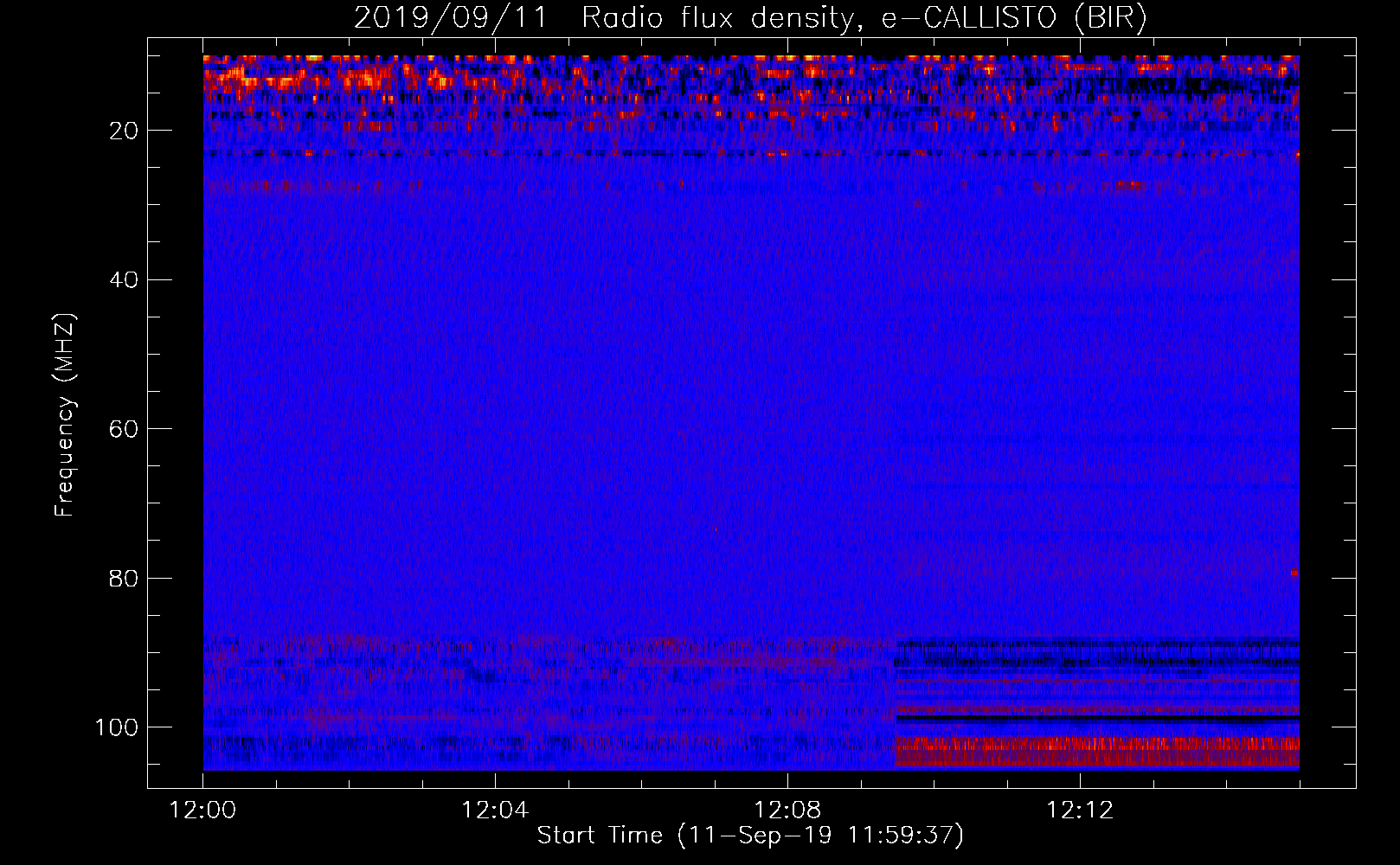Click the '100' frequency tick label

tap(117, 727)
